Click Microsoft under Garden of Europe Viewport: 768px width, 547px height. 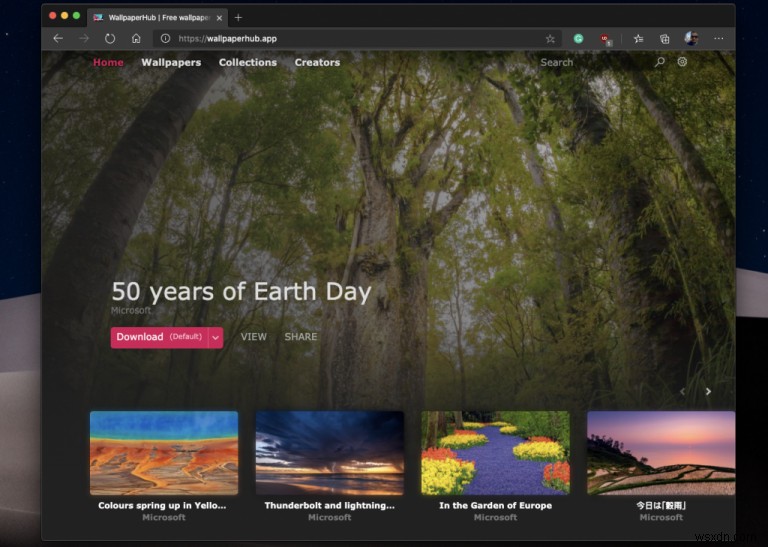495,517
